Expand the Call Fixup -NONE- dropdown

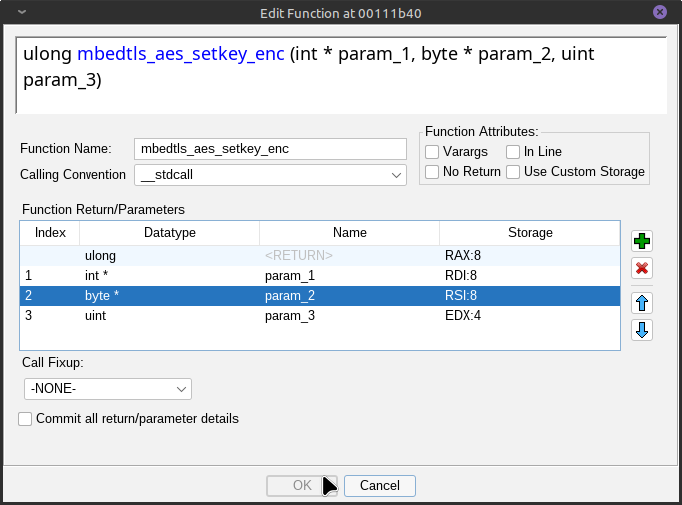click(107, 389)
